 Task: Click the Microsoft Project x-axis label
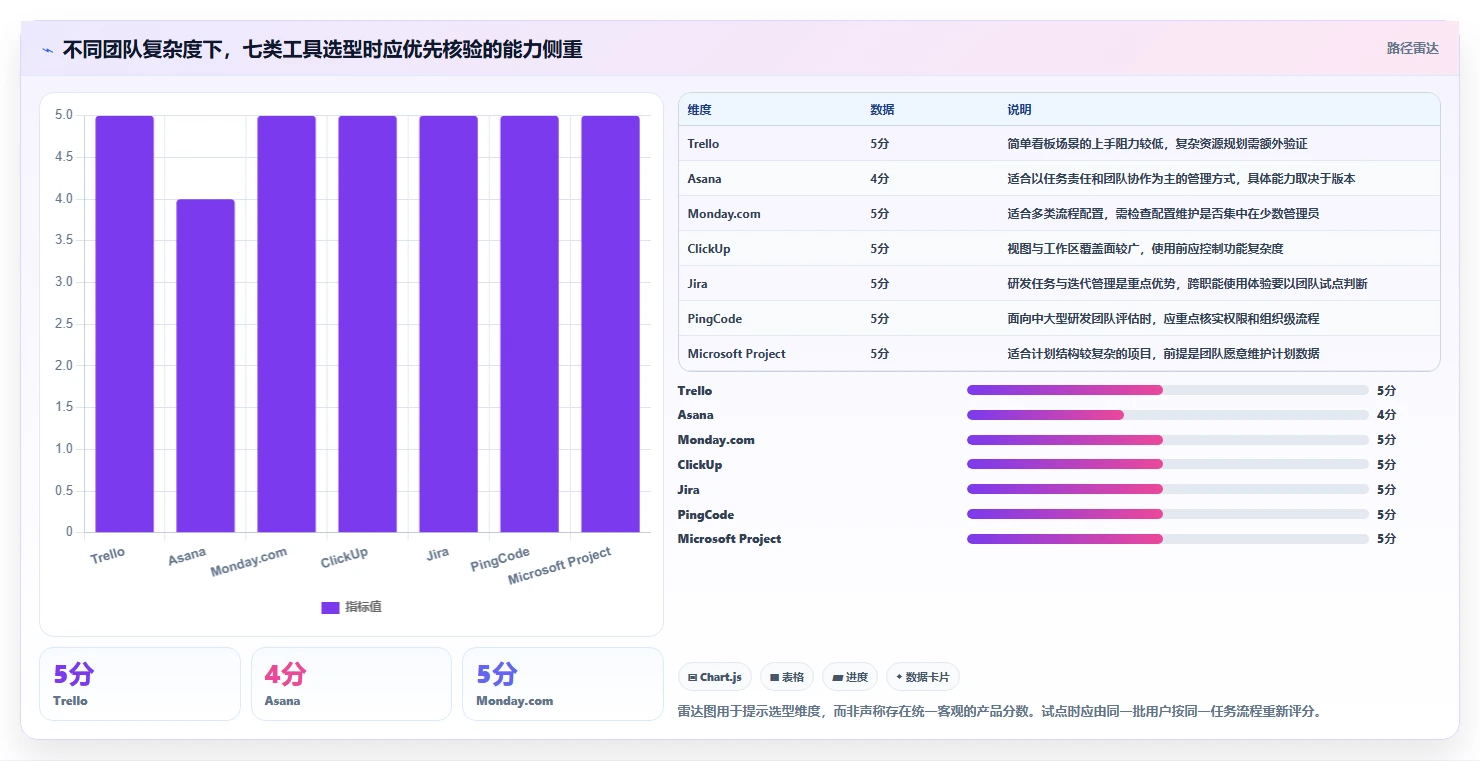click(559, 566)
